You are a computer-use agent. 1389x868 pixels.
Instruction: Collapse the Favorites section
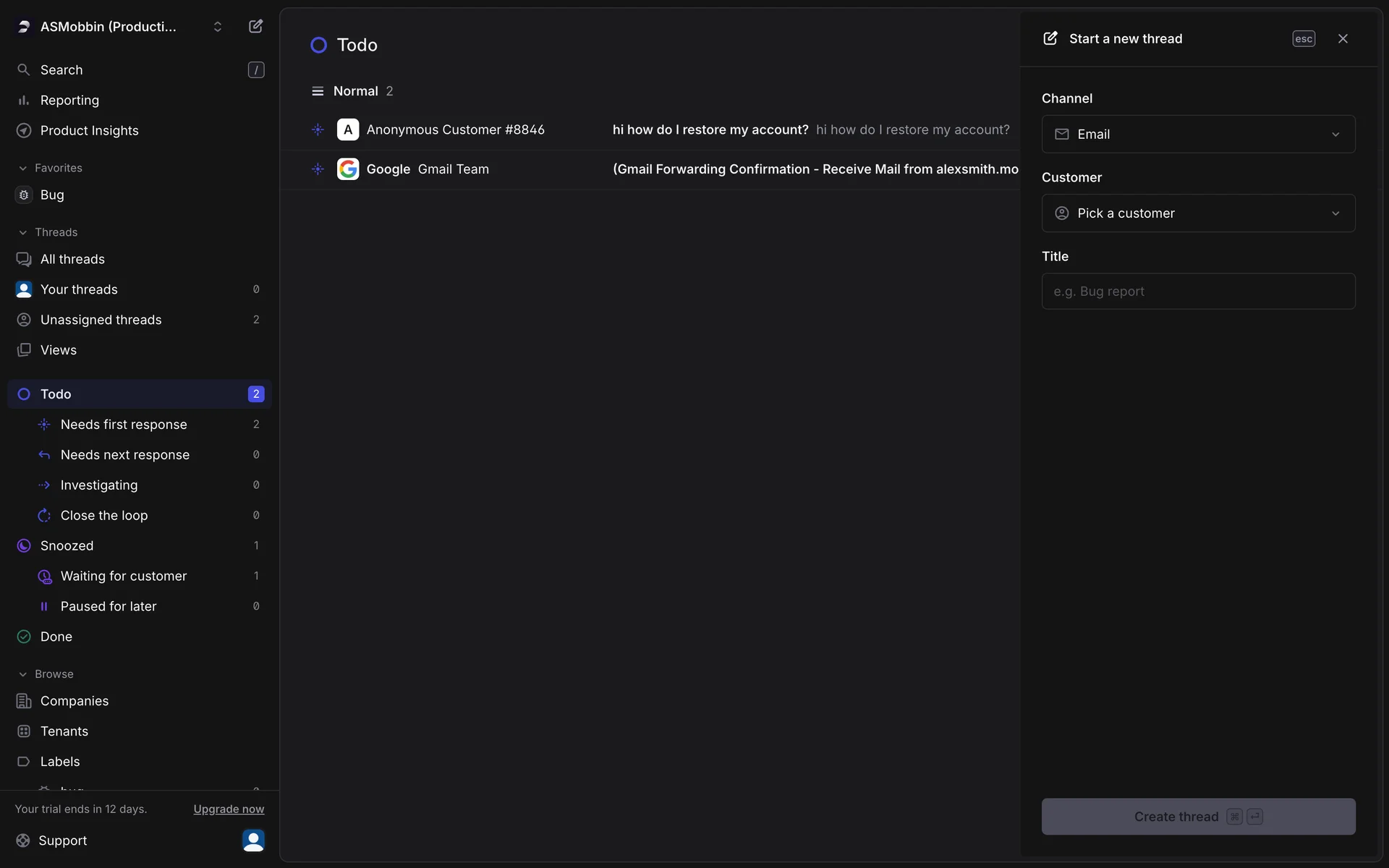(23, 169)
